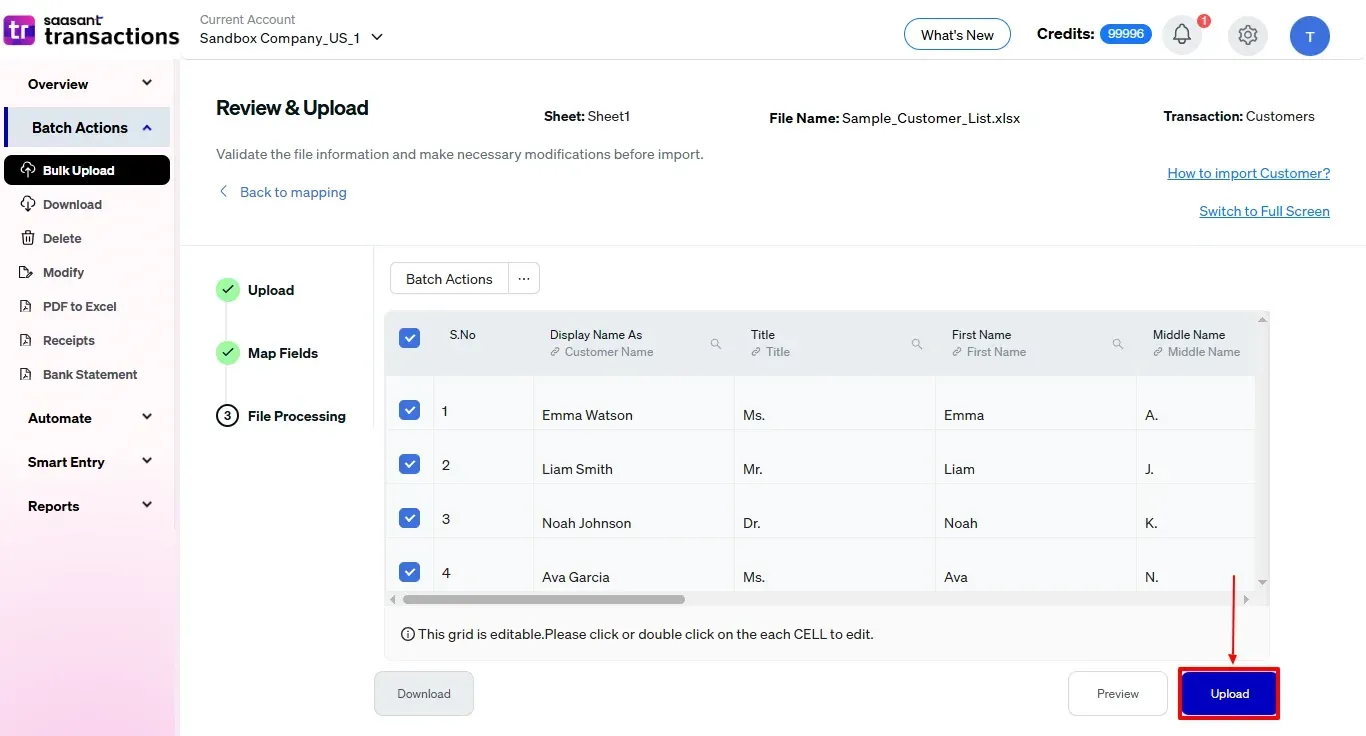This screenshot has height=736, width=1366.
Task: Open the Batch Actions grid button
Action: (449, 279)
